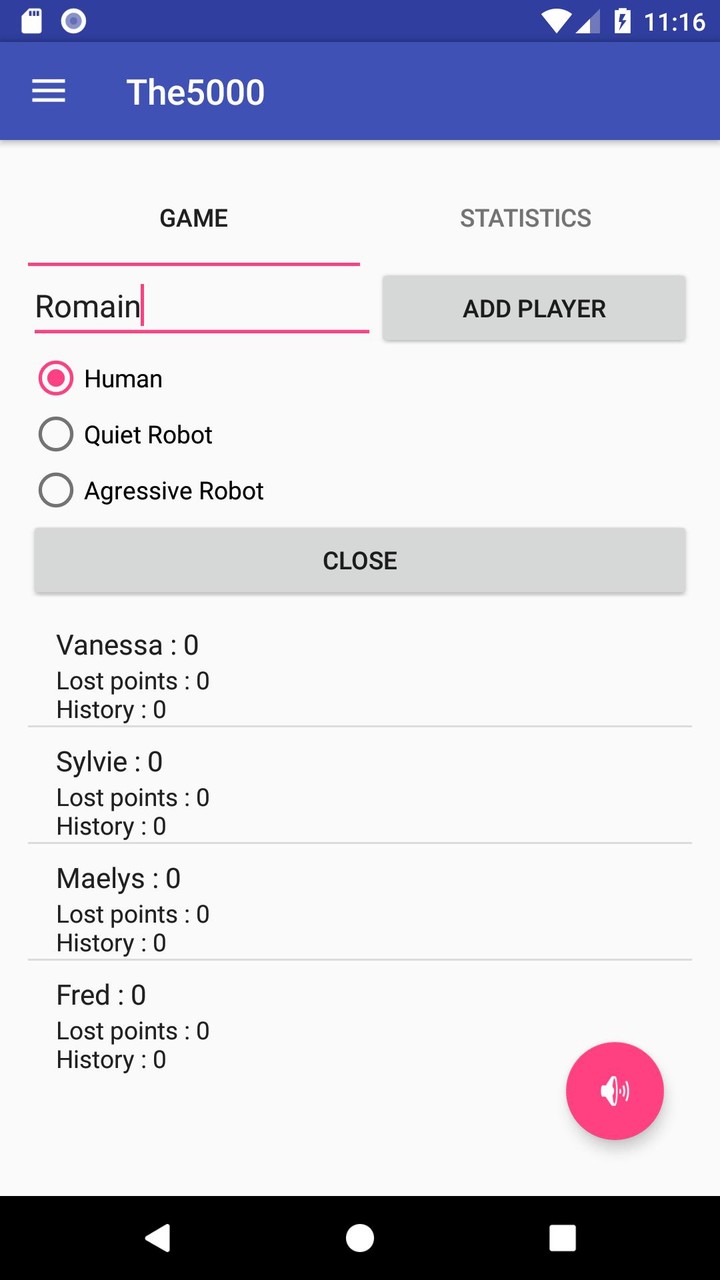Viewport: 720px width, 1280px height.
Task: Tap the pink sound speaker button
Action: pyautogui.click(x=614, y=1090)
